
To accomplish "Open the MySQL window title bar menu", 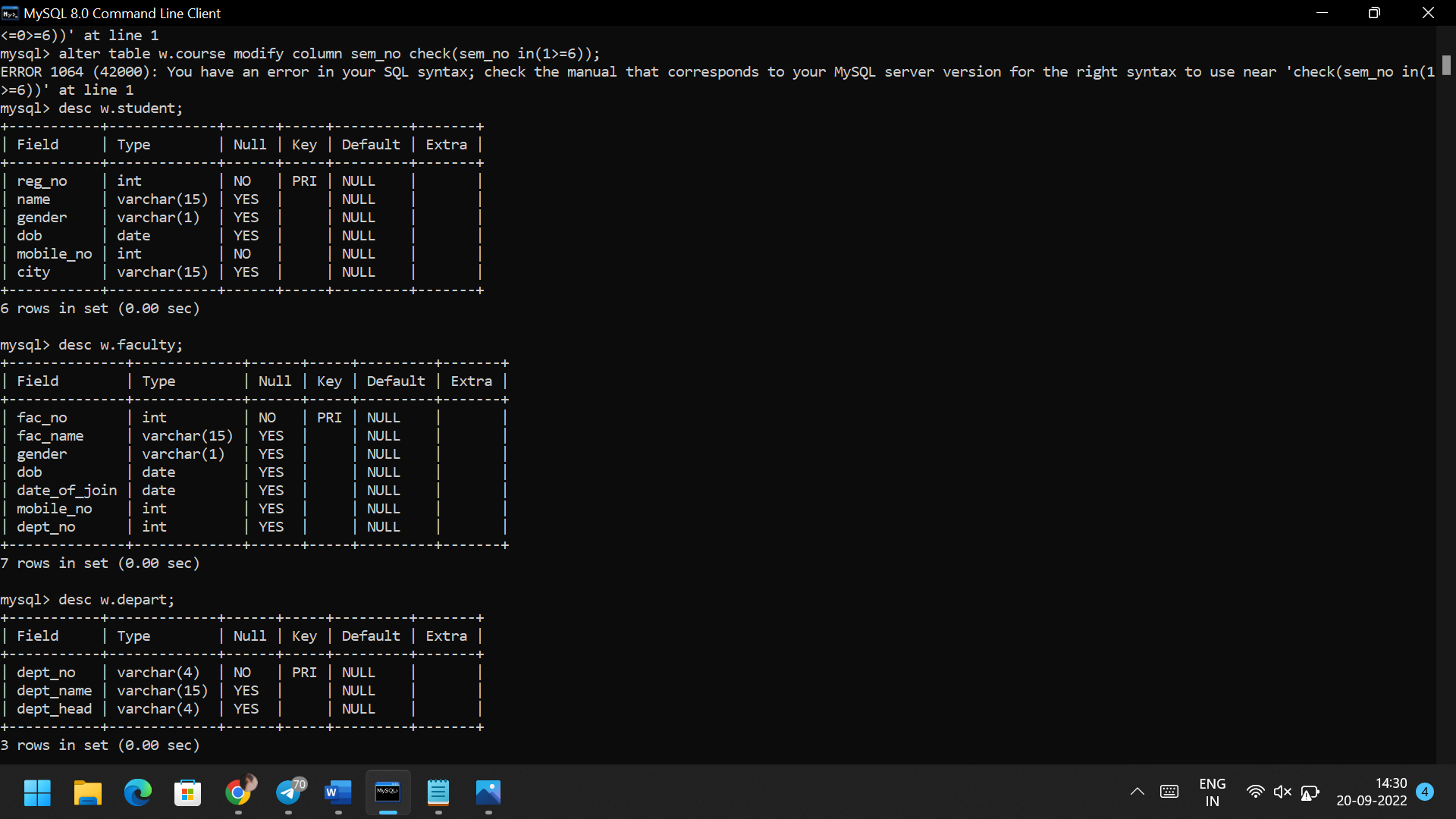I will click(x=10, y=13).
